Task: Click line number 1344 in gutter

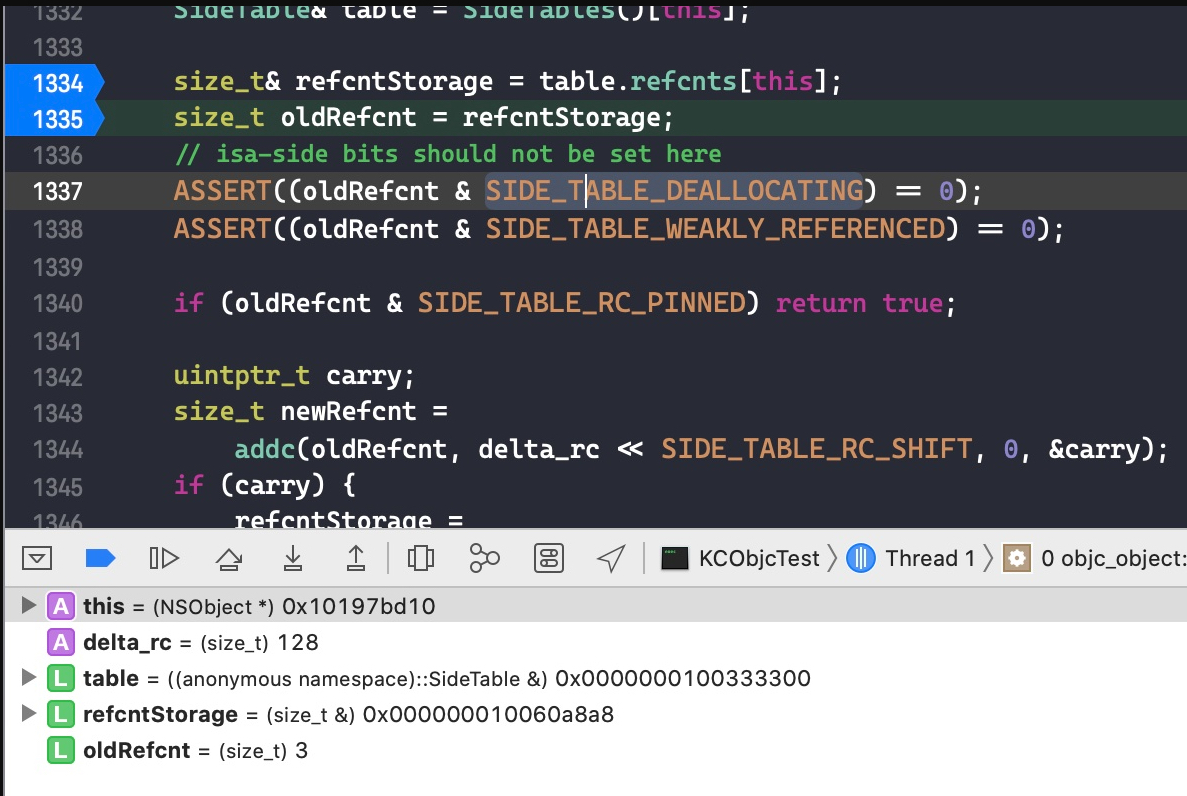Action: tap(58, 449)
